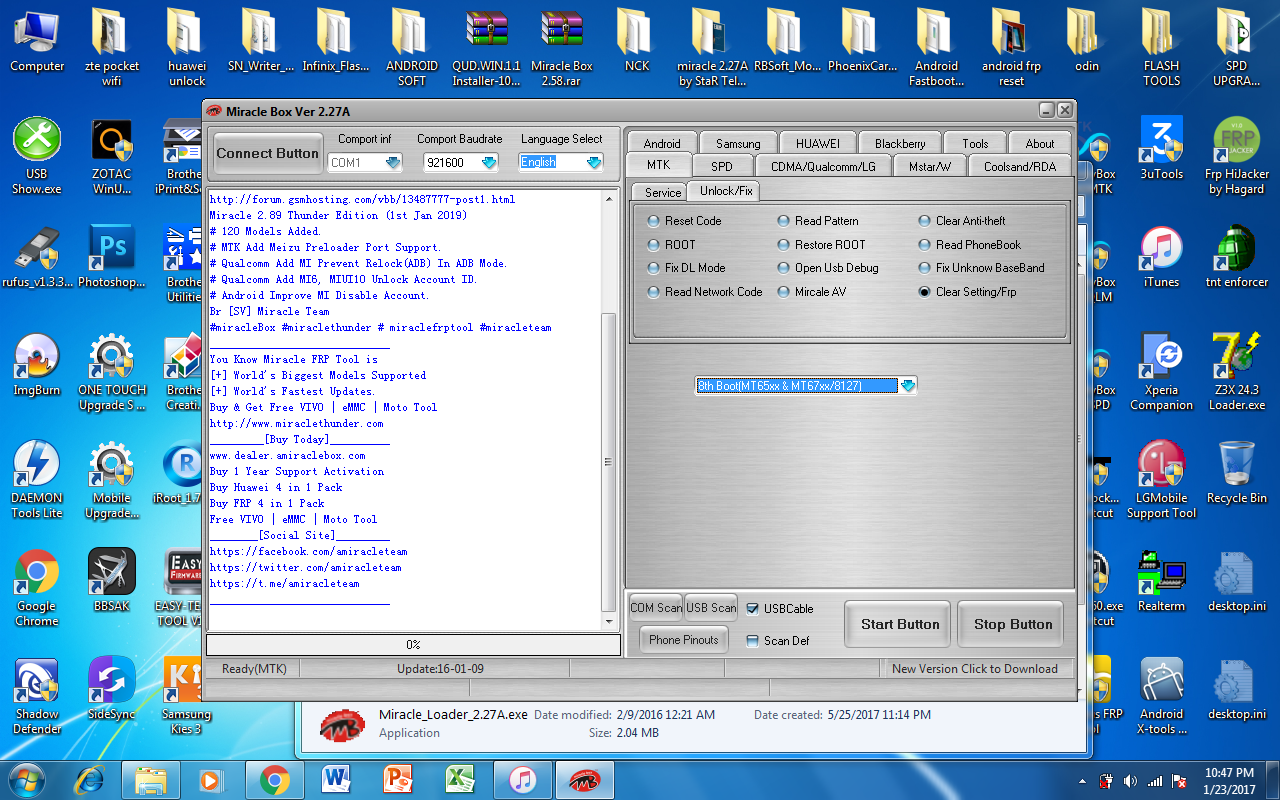Open the FLASH TOOLS folder
This screenshot has width=1280, height=800.
tap(1162, 47)
